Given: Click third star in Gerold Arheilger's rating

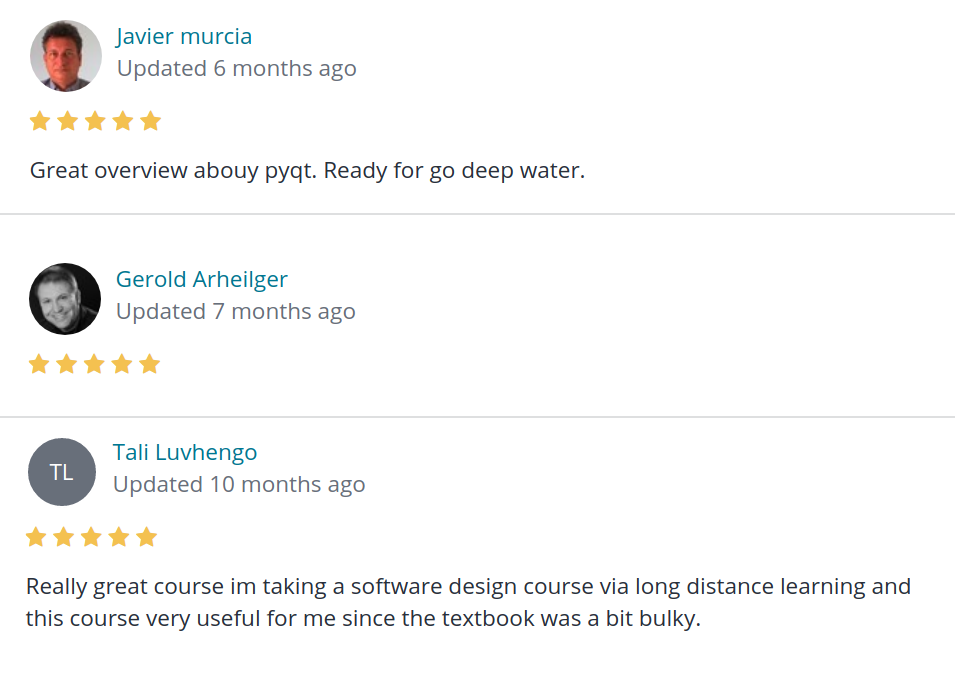Looking at the screenshot, I should pos(94,364).
